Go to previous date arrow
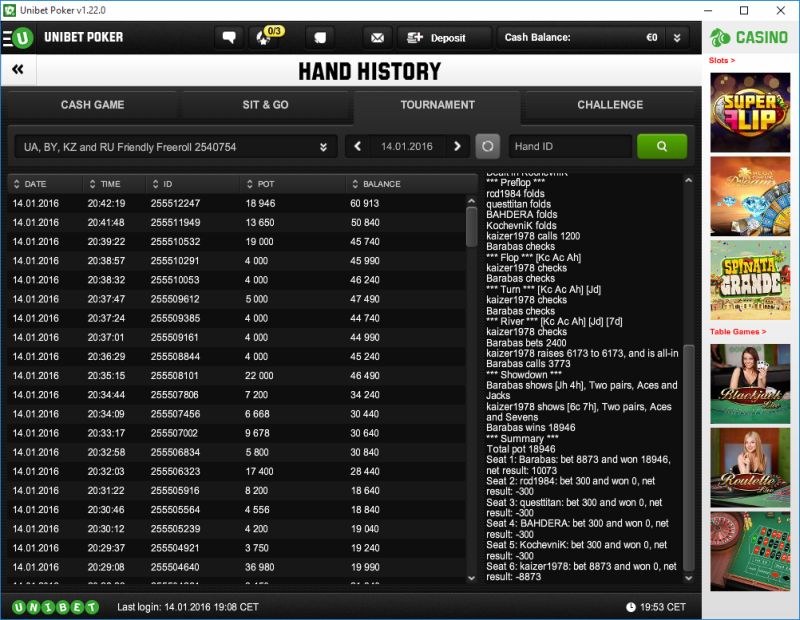Screen dimensions: 800x620 pos(358,146)
